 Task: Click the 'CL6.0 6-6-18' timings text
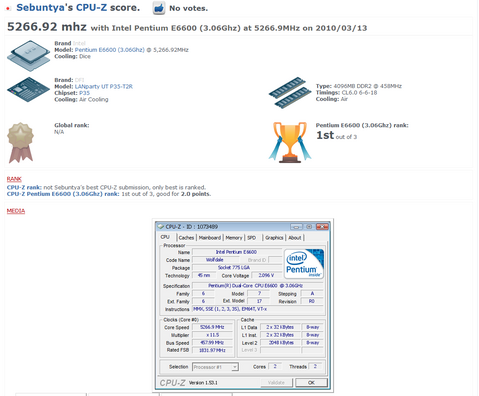tap(359, 93)
